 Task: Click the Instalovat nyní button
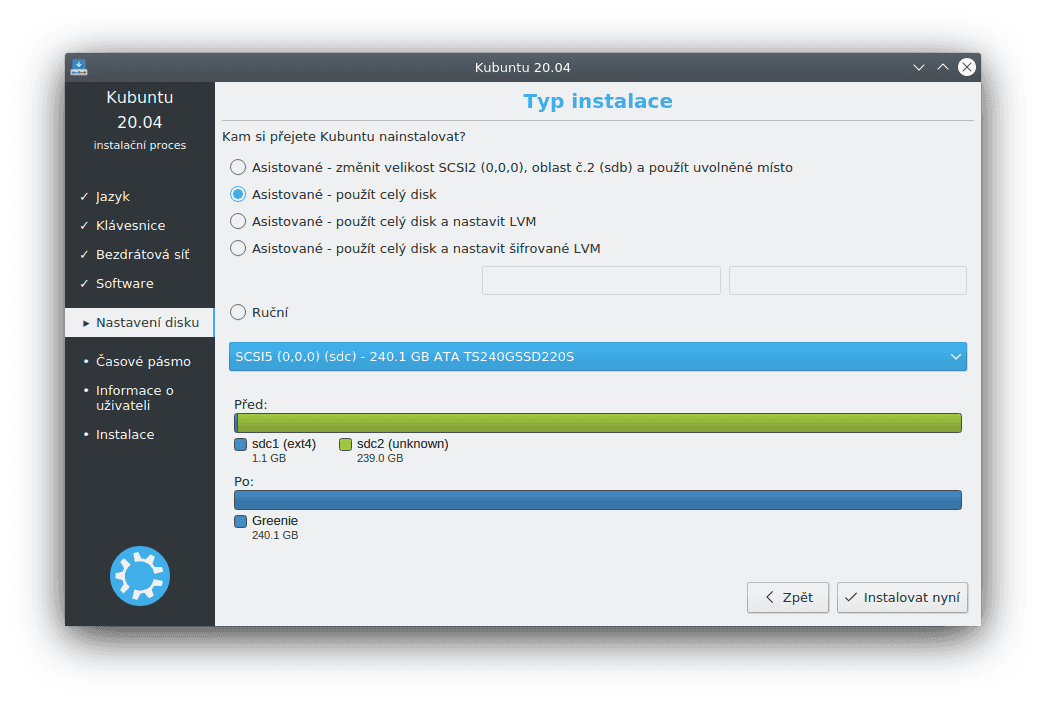point(902,597)
